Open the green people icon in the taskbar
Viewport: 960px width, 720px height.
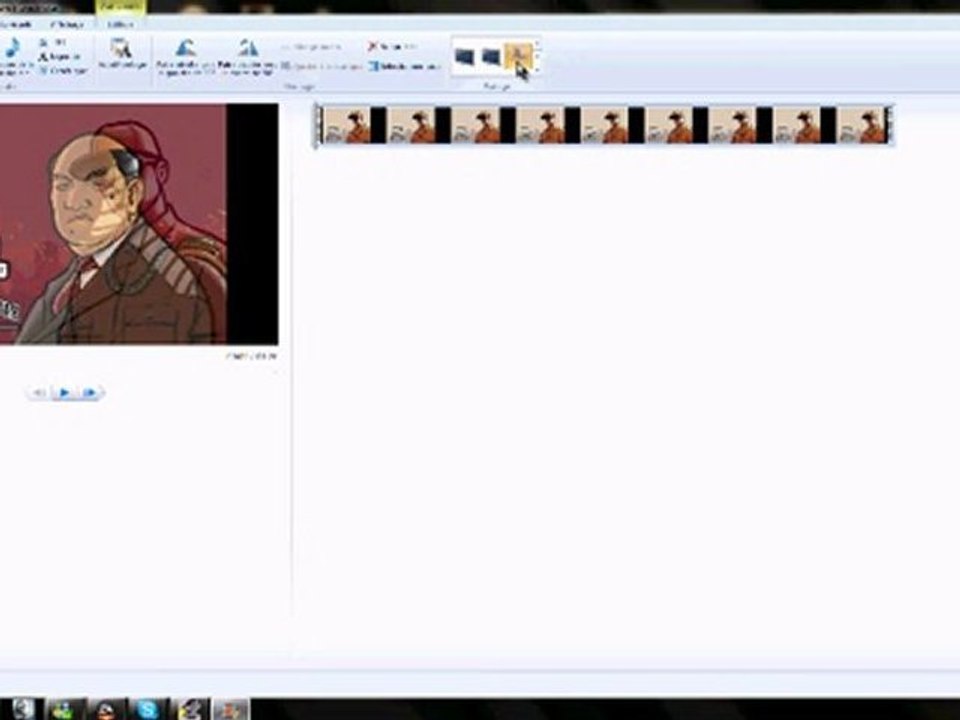64,709
